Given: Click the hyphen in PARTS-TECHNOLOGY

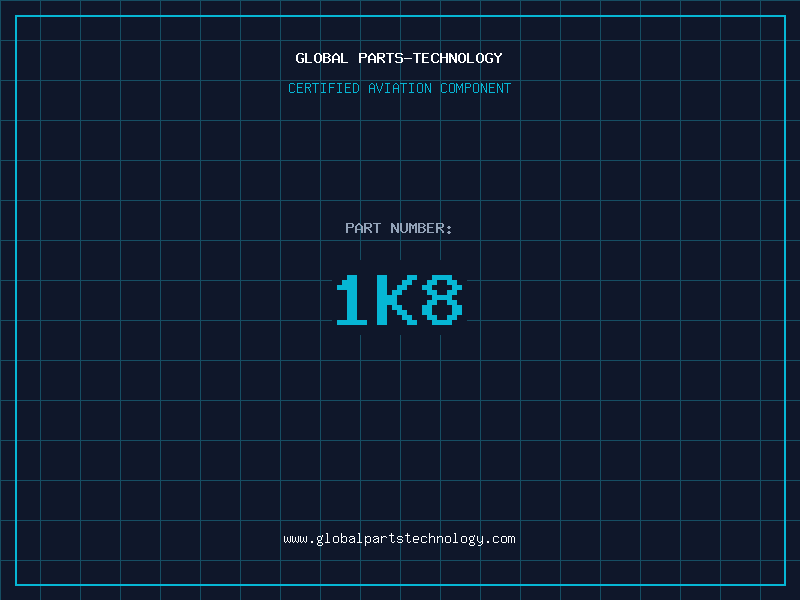Looking at the screenshot, I should point(408,58).
